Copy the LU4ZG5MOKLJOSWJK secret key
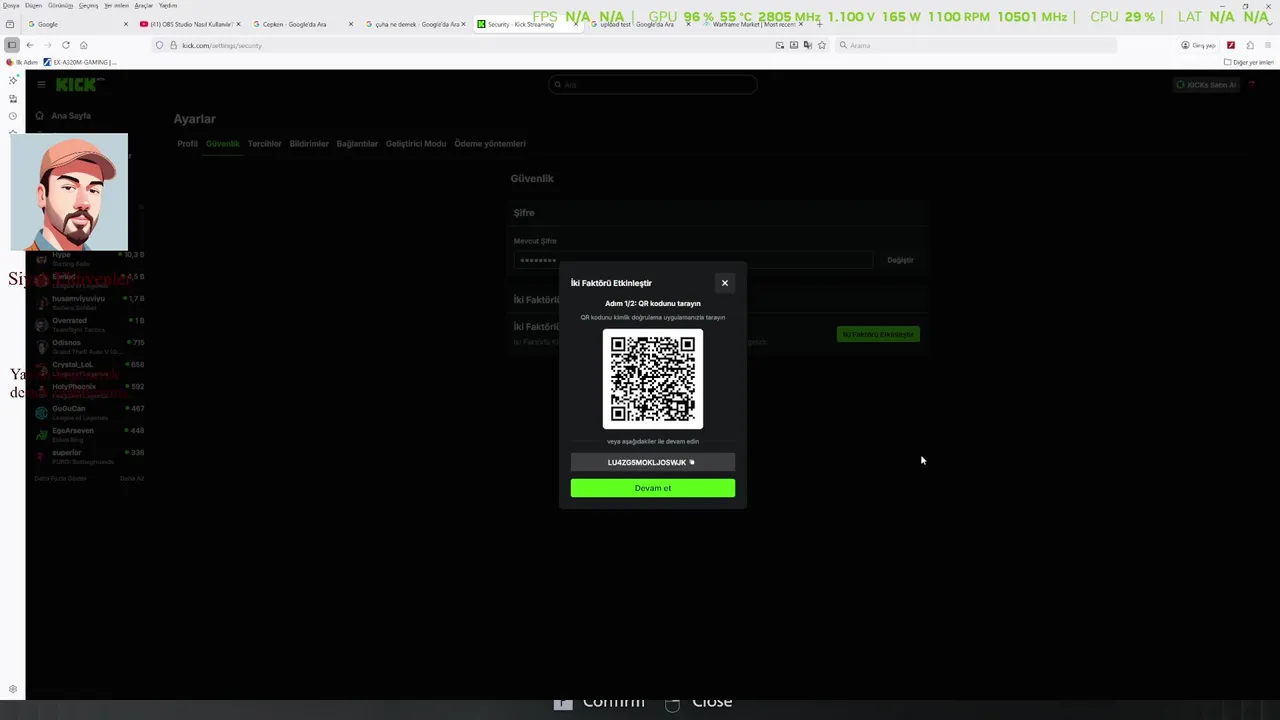 click(652, 462)
